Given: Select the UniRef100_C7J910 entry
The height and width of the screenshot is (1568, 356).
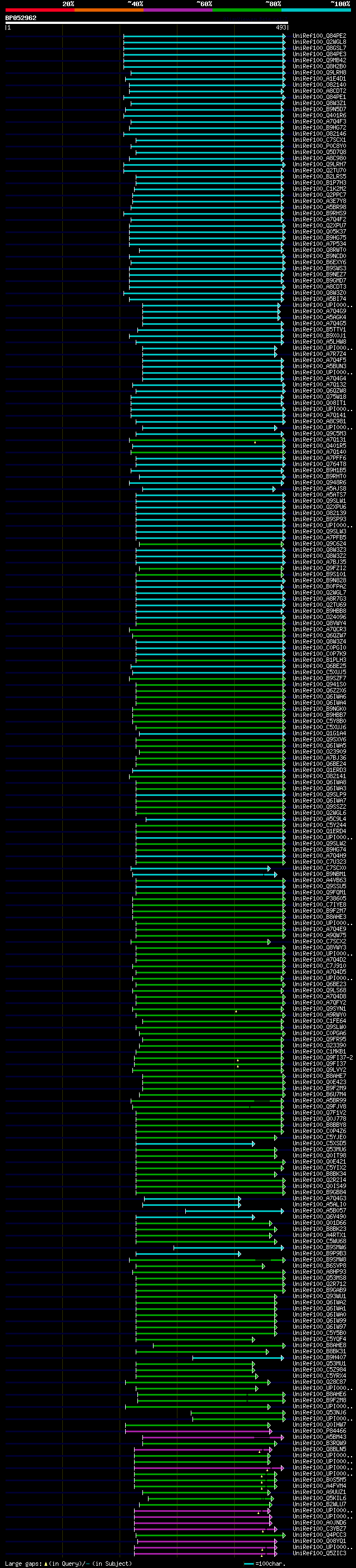Looking at the screenshot, I should point(319,966).
